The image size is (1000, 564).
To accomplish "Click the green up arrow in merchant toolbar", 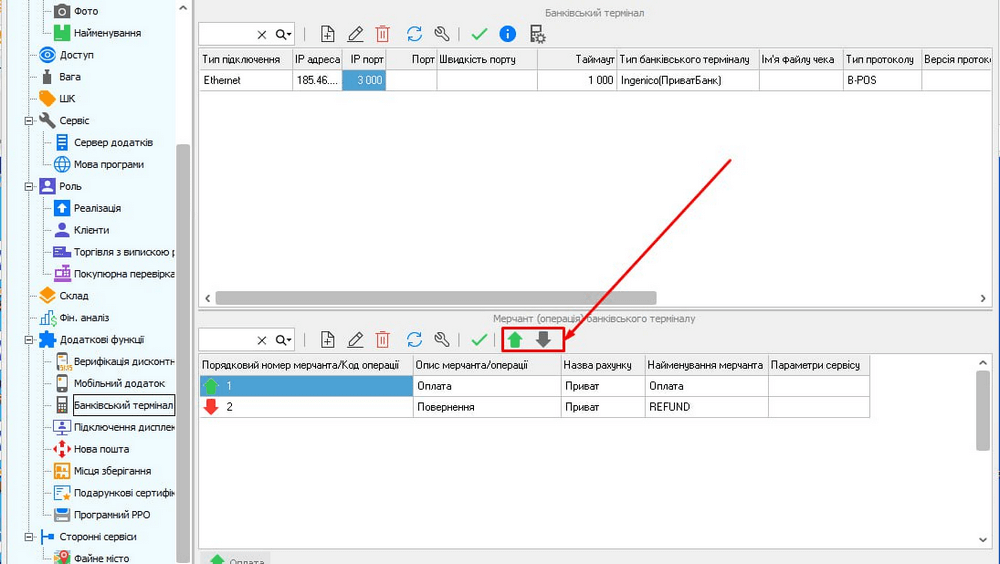I will click(515, 340).
